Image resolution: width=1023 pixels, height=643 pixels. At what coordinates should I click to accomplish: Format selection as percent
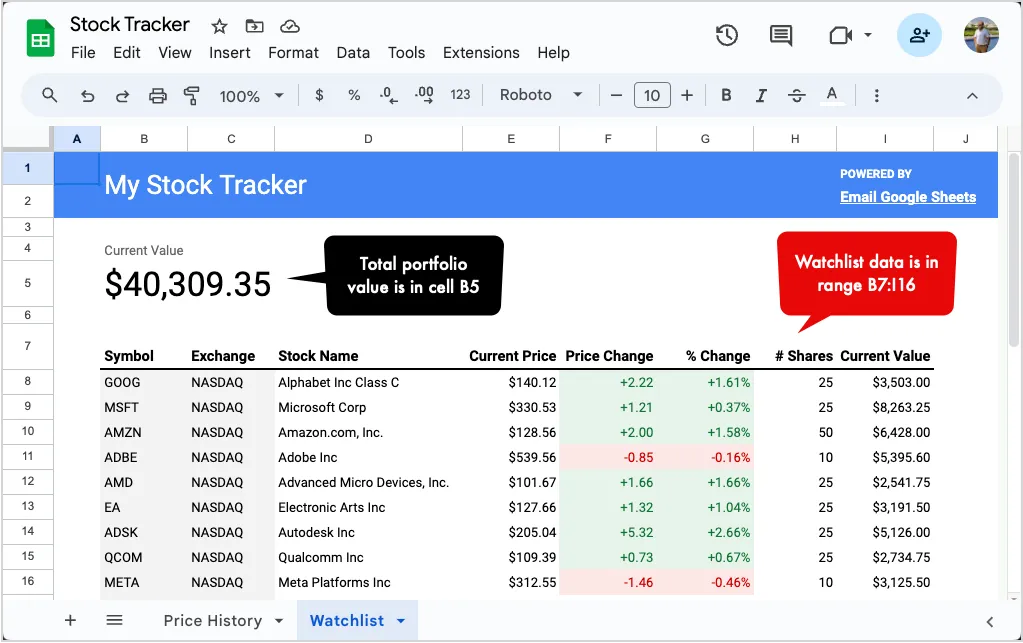click(x=353, y=94)
